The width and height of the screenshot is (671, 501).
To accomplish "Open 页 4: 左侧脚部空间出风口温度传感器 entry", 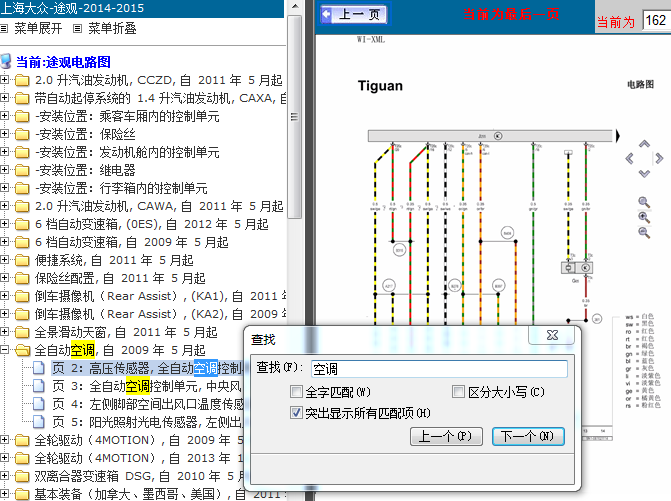I will click(x=148, y=404).
